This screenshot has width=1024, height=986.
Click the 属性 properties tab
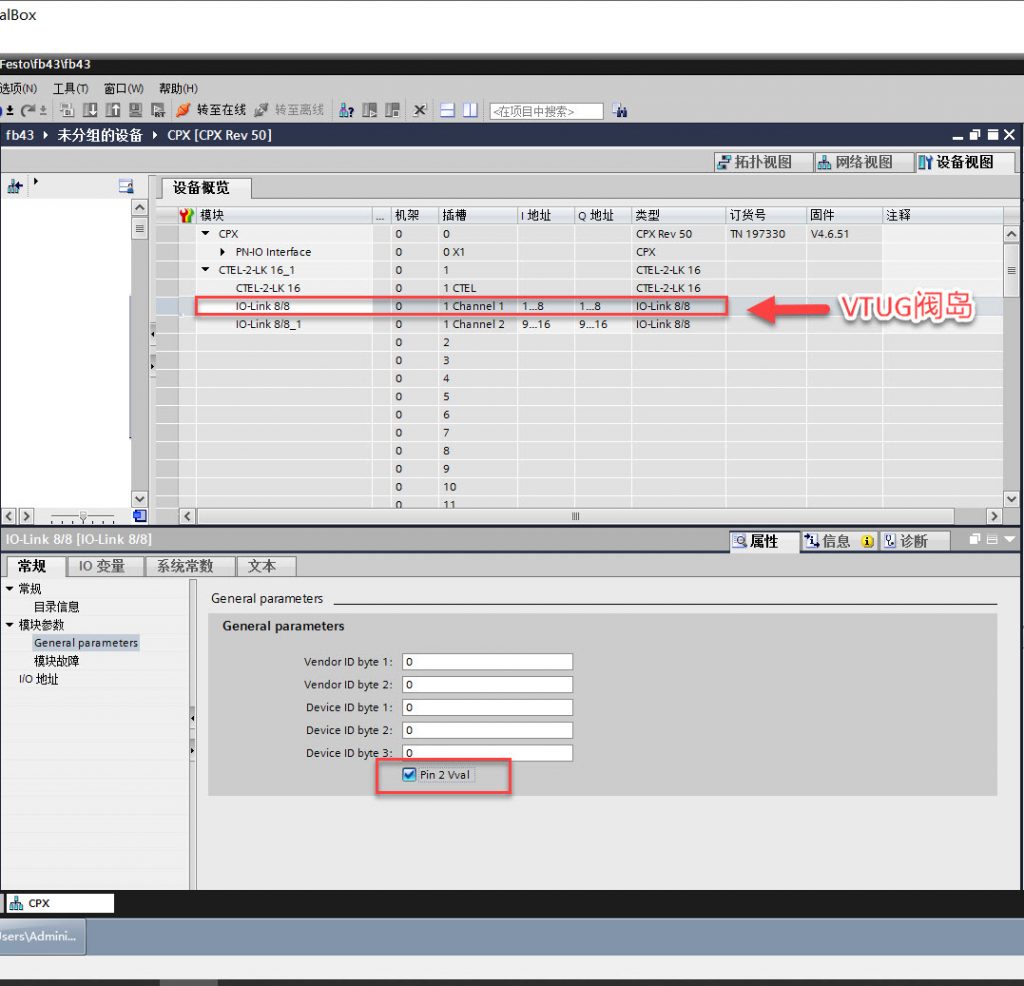[763, 541]
